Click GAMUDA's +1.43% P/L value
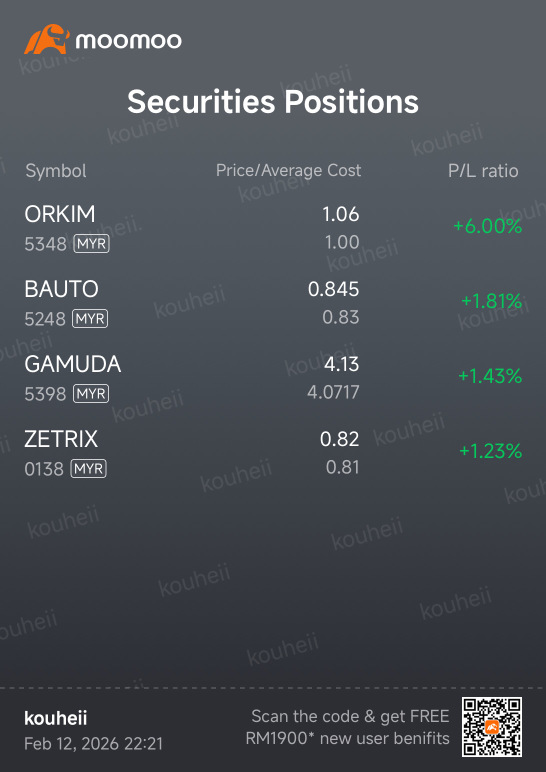Image resolution: width=546 pixels, height=772 pixels. 490,377
